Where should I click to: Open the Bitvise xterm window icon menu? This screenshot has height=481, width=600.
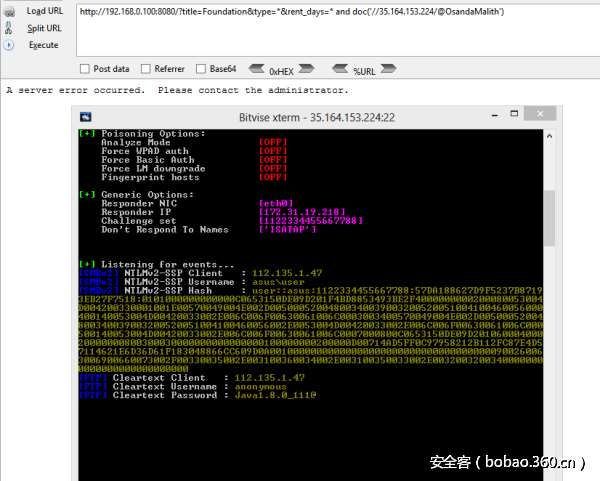[86, 117]
